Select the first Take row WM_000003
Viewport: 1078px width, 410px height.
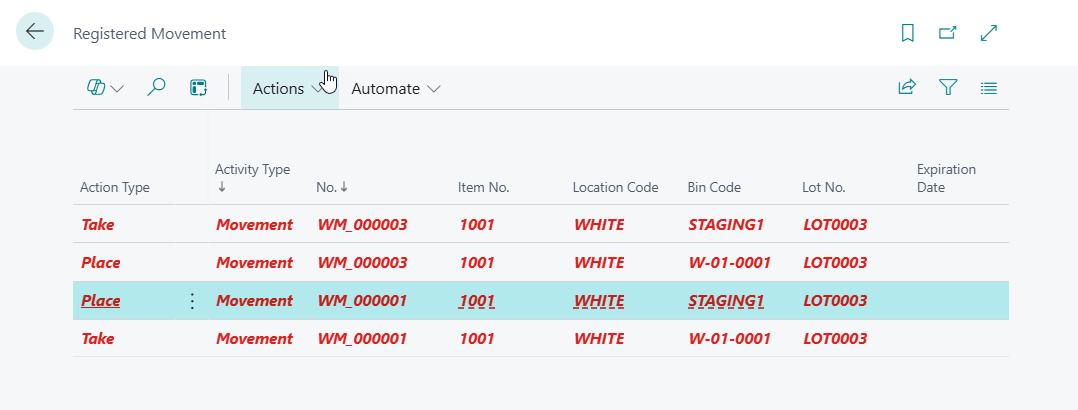point(98,225)
